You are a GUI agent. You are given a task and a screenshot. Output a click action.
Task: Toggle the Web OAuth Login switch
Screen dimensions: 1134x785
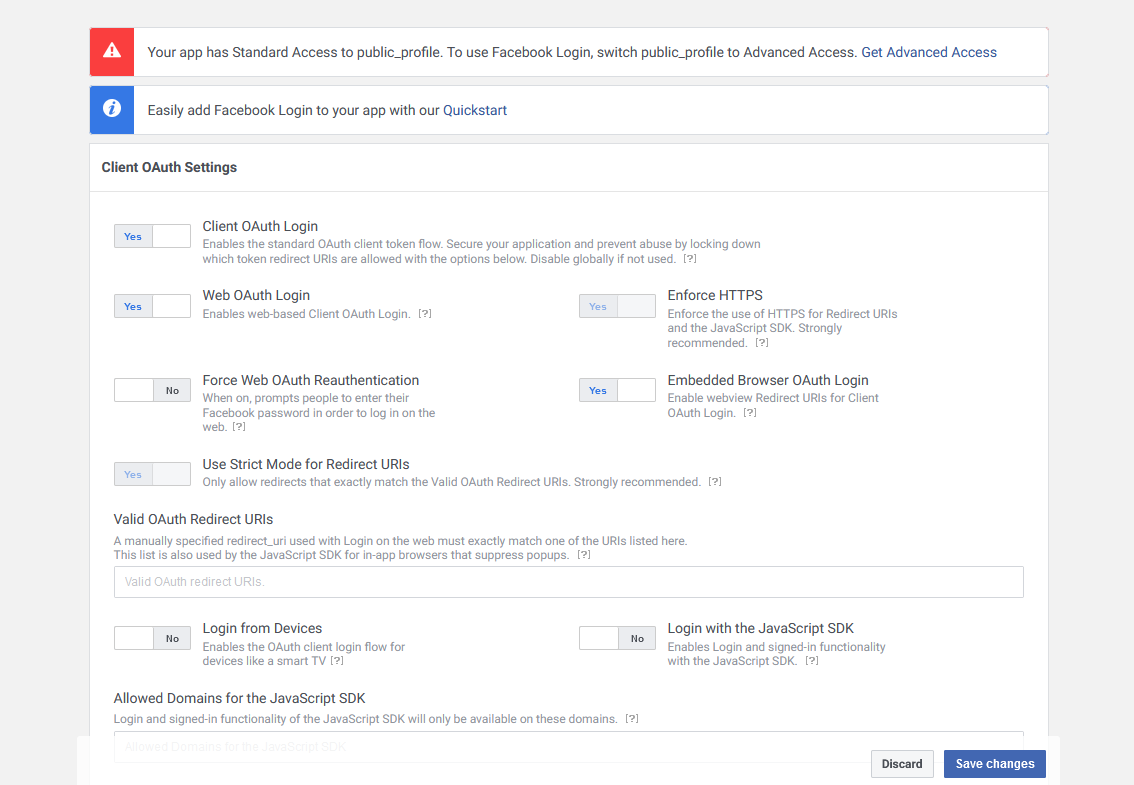click(x=153, y=306)
